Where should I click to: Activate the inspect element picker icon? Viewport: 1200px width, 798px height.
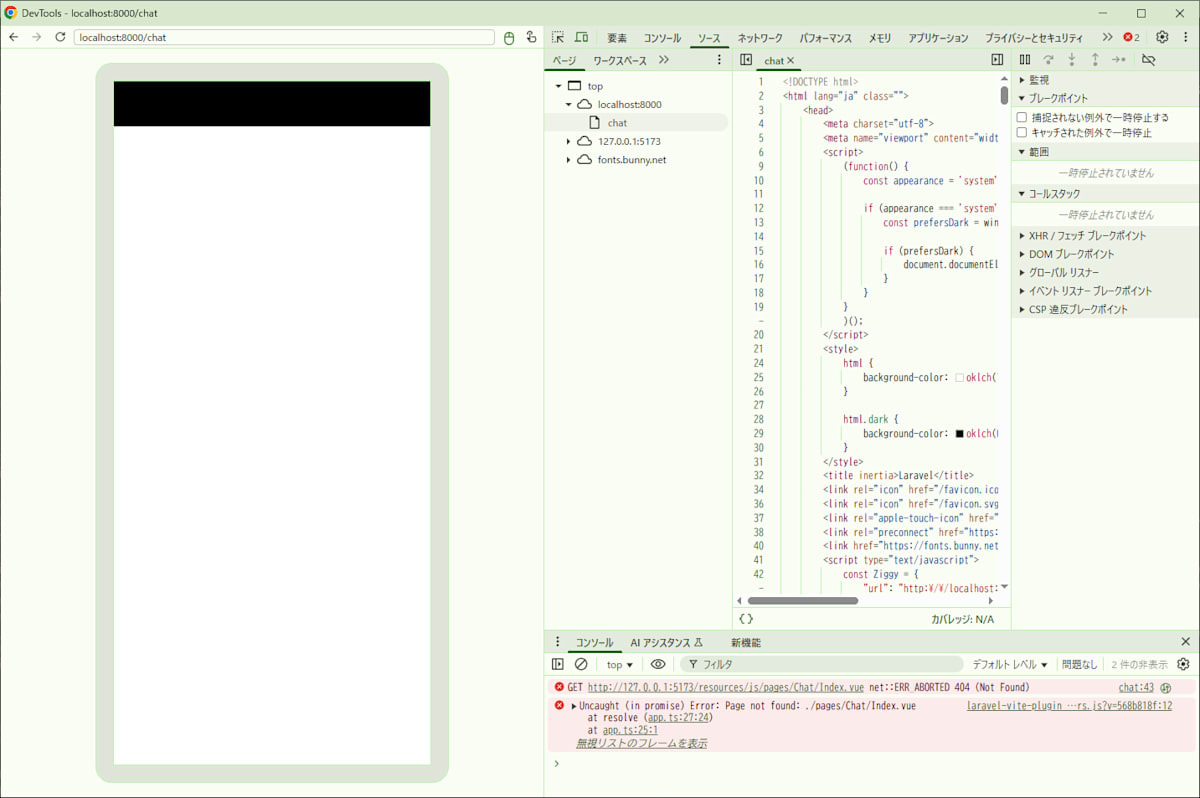coord(558,37)
